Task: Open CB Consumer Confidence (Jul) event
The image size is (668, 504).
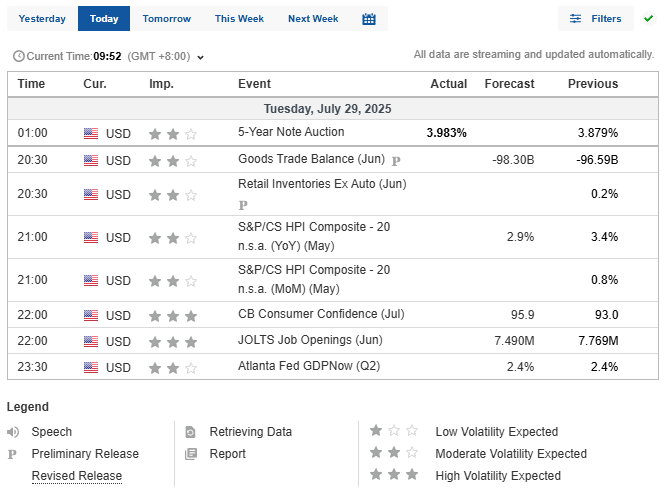Action: click(321, 314)
